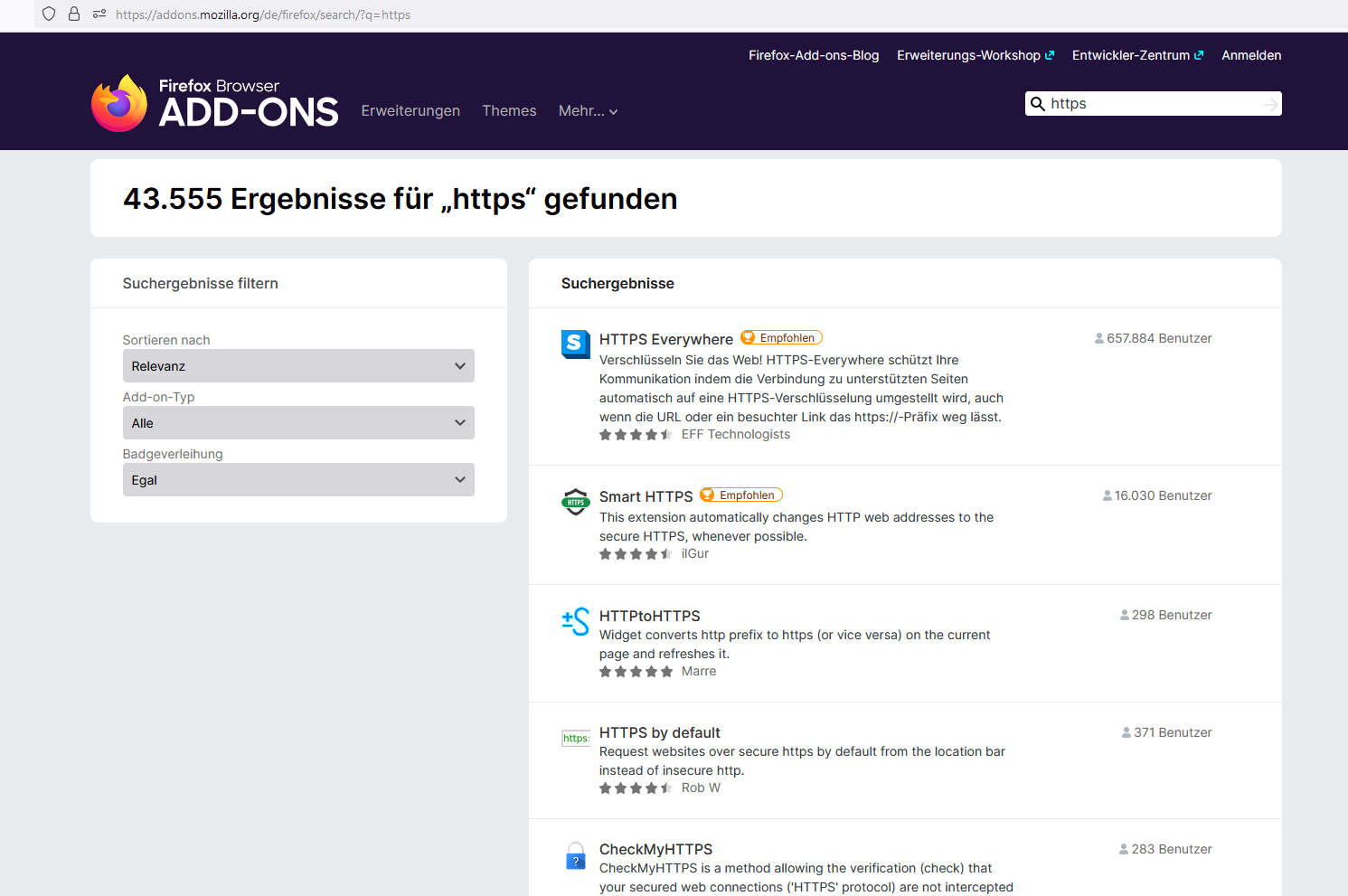
Task: Open the Add-on-Typ dropdown showing Alle
Action: pyautogui.click(x=298, y=422)
